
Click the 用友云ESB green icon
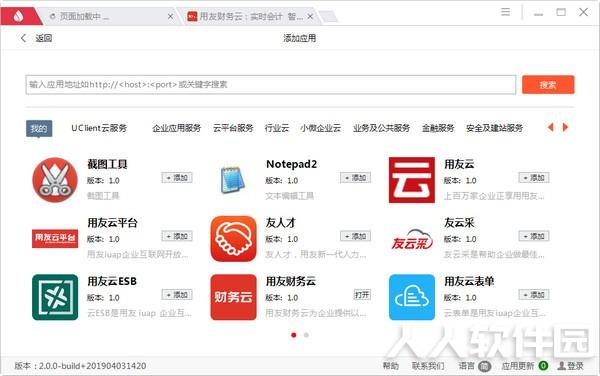point(55,297)
